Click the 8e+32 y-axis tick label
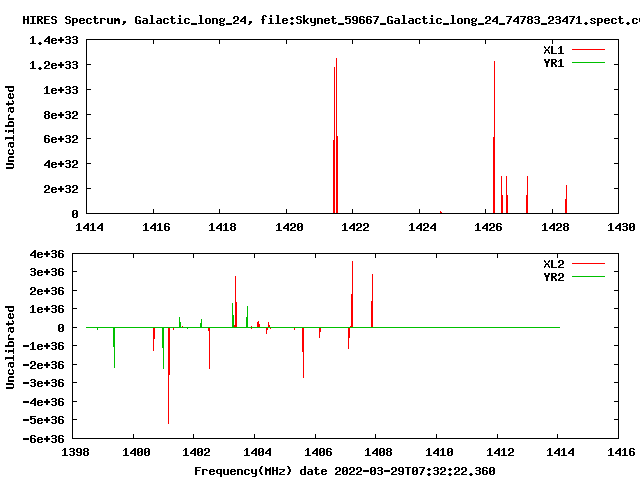640x480 pixels. [61, 115]
